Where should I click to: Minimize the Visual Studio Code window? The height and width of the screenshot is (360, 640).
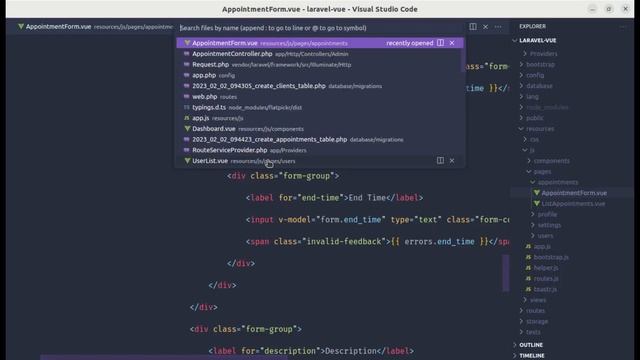coord(592,9)
